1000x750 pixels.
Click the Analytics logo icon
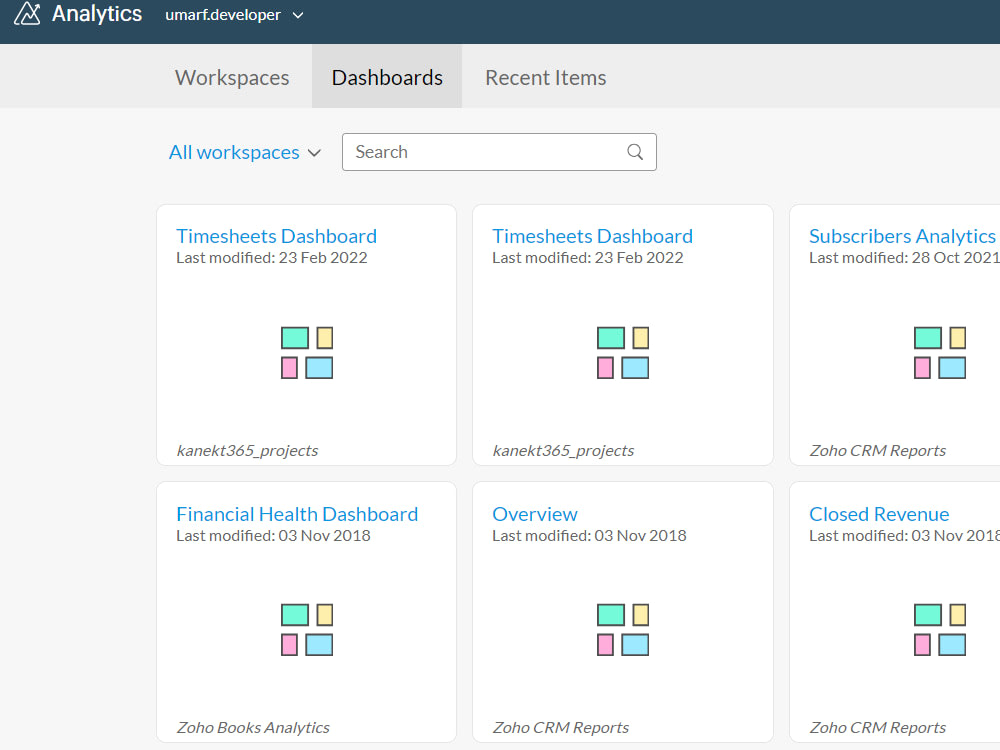click(26, 14)
